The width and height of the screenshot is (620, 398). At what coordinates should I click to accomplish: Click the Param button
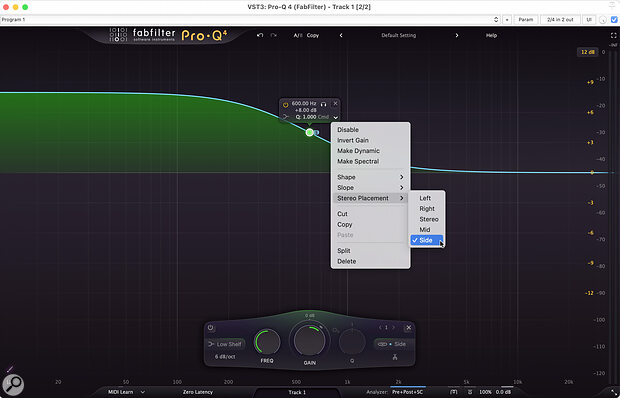[x=526, y=19]
